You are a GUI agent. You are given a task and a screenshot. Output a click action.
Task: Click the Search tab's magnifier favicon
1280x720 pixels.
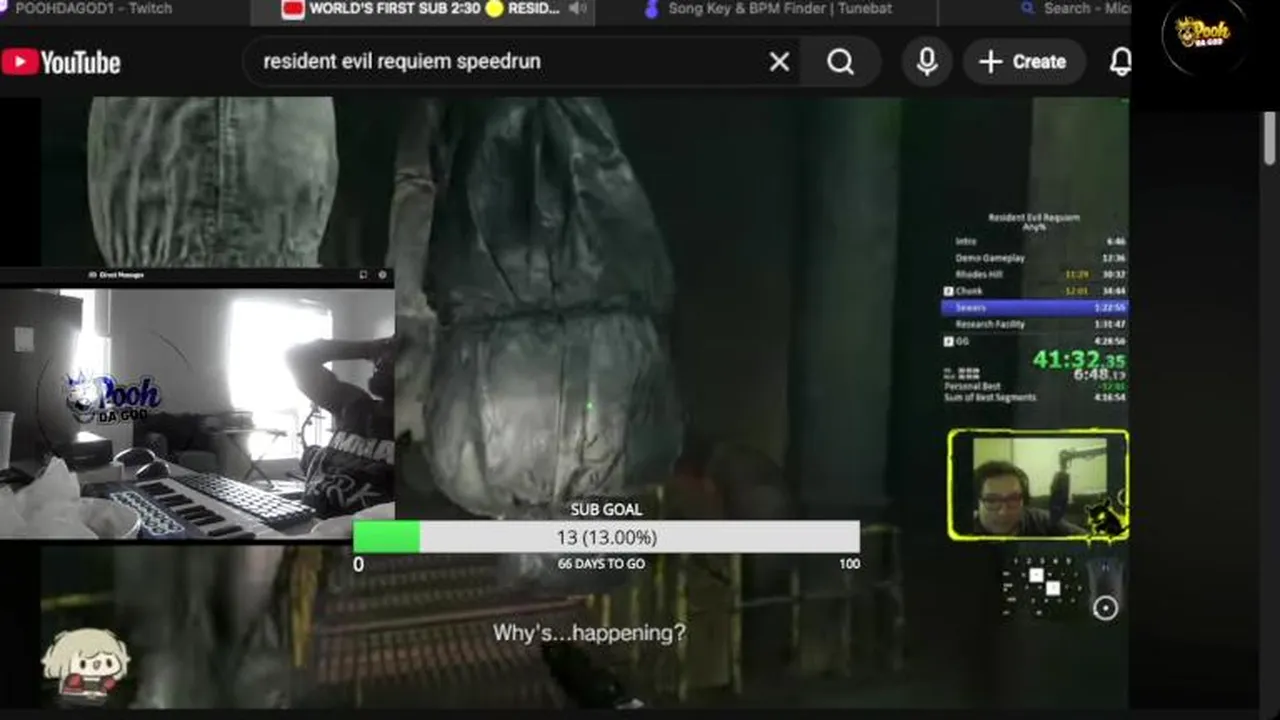tap(1028, 9)
